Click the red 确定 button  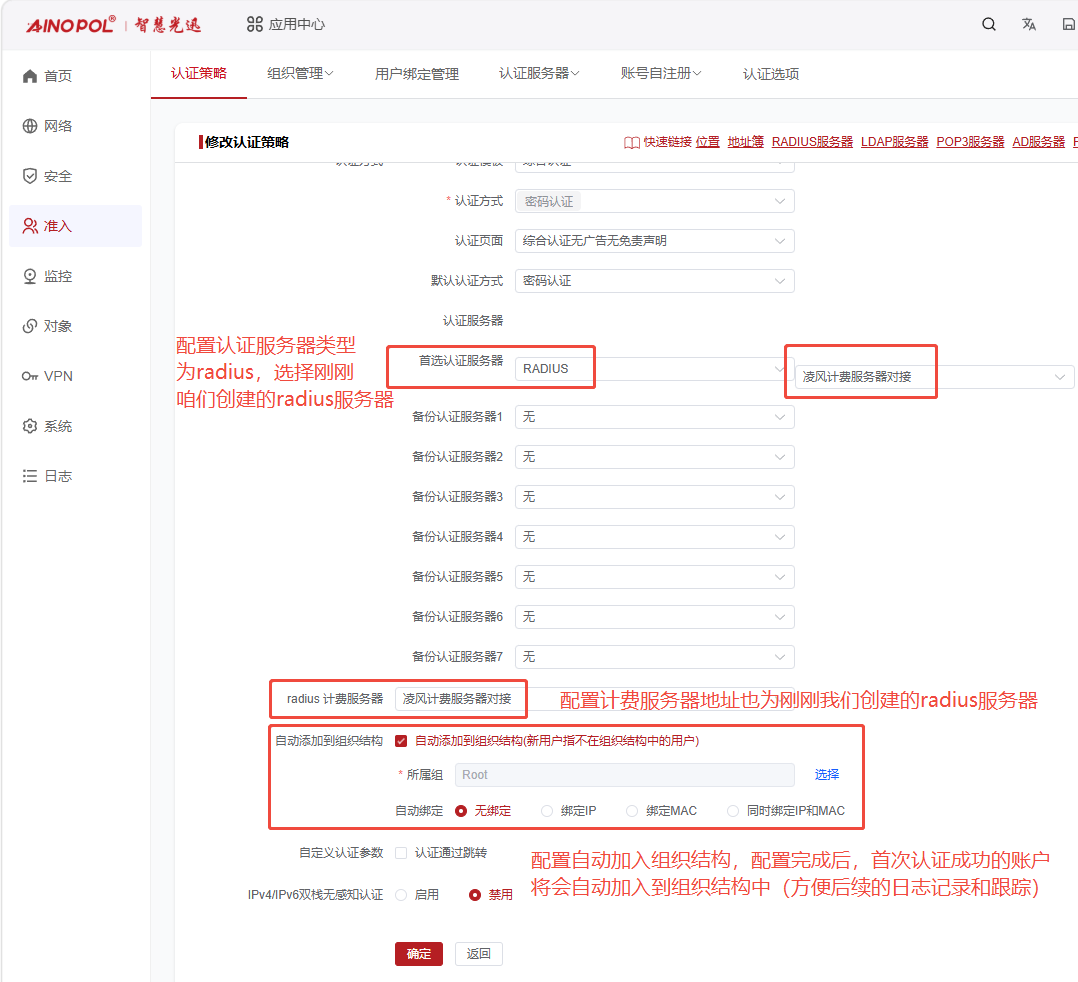tap(419, 954)
